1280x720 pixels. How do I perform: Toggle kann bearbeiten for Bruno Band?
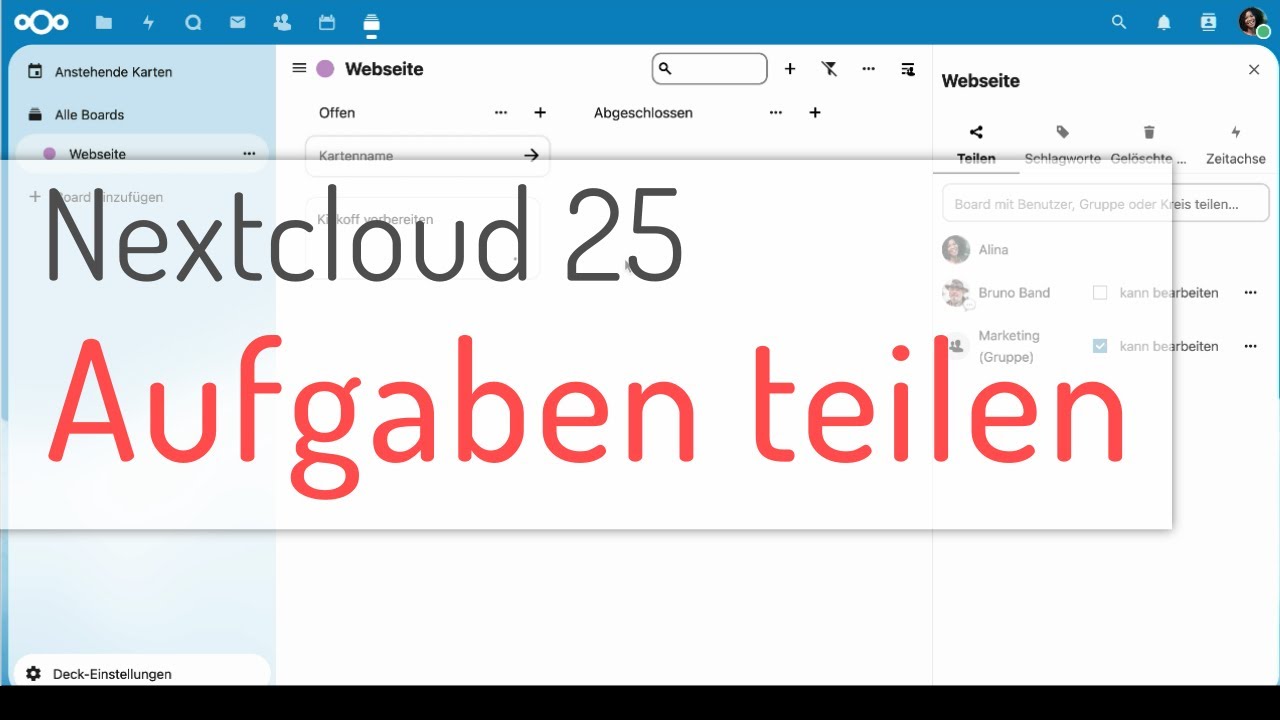click(x=1100, y=293)
